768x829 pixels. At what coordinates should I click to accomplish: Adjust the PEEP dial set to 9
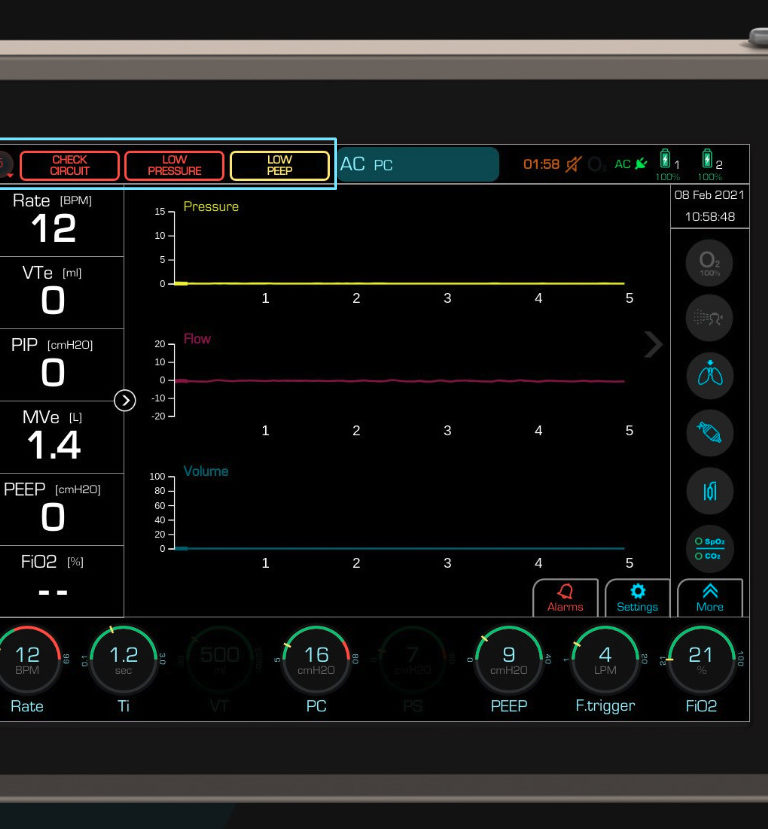pyautogui.click(x=508, y=660)
